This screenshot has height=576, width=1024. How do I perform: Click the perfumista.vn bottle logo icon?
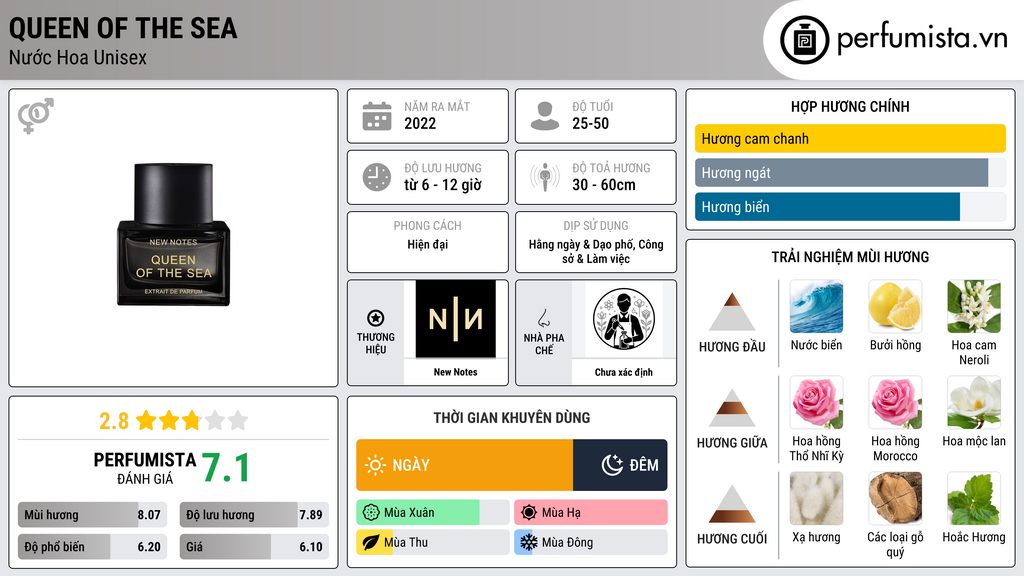coord(804,40)
